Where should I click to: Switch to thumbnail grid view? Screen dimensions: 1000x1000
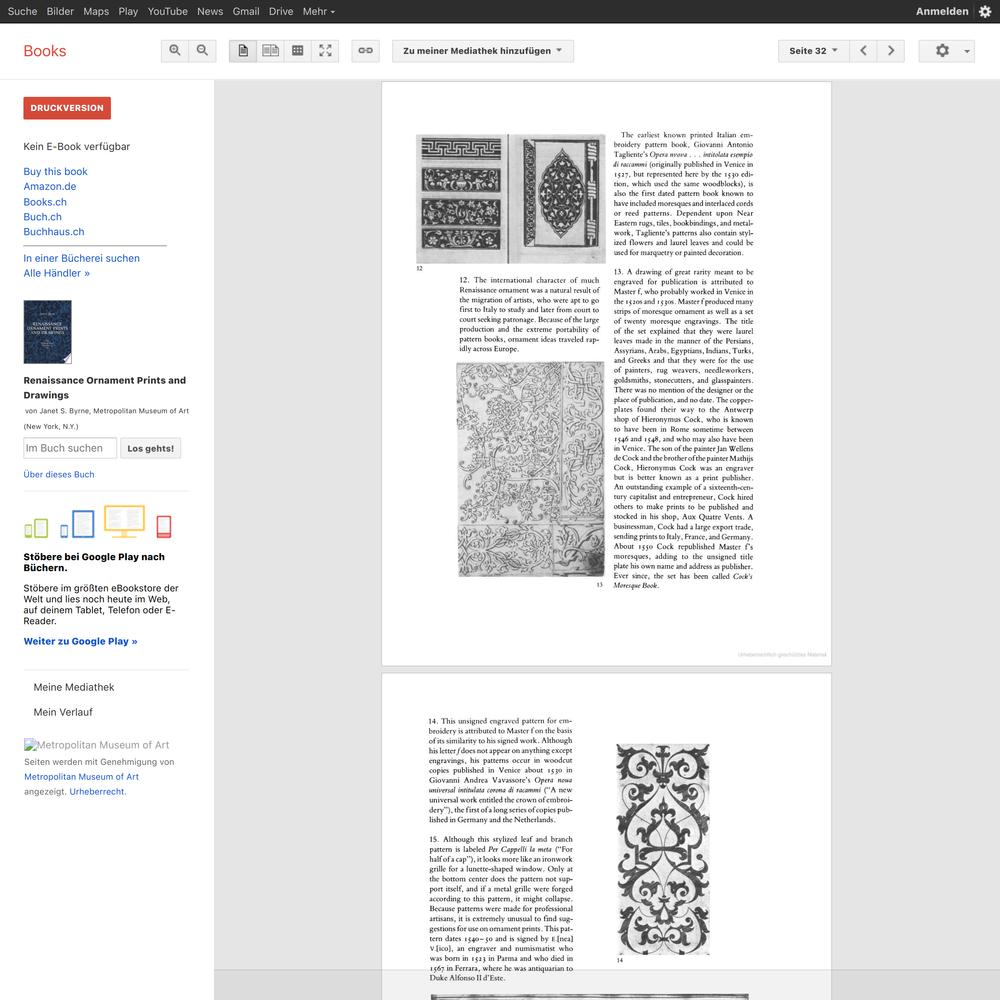coord(298,51)
